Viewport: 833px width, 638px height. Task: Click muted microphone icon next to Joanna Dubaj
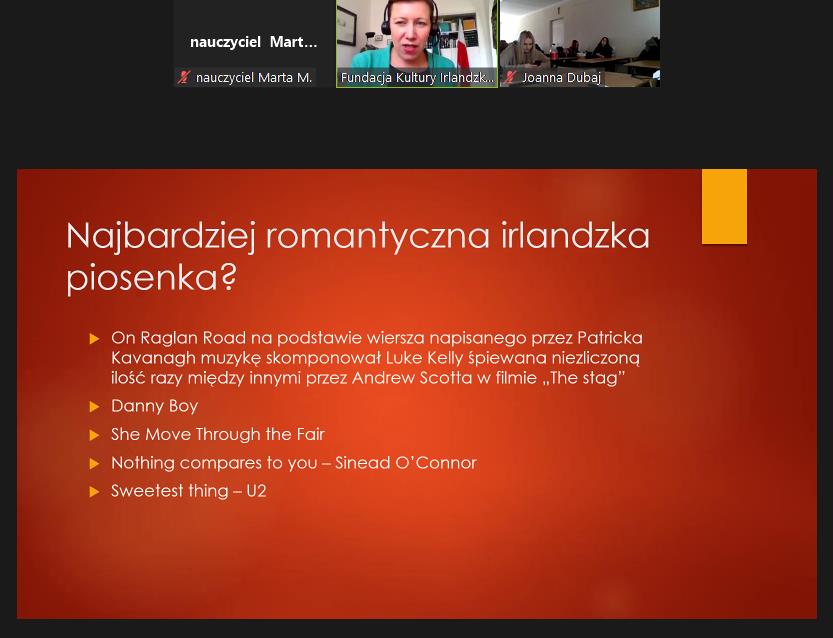tap(510, 77)
